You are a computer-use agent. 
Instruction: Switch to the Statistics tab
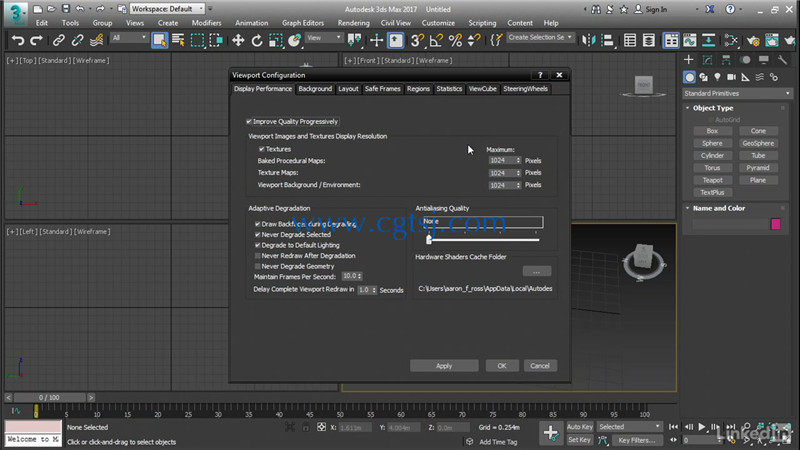[449, 89]
